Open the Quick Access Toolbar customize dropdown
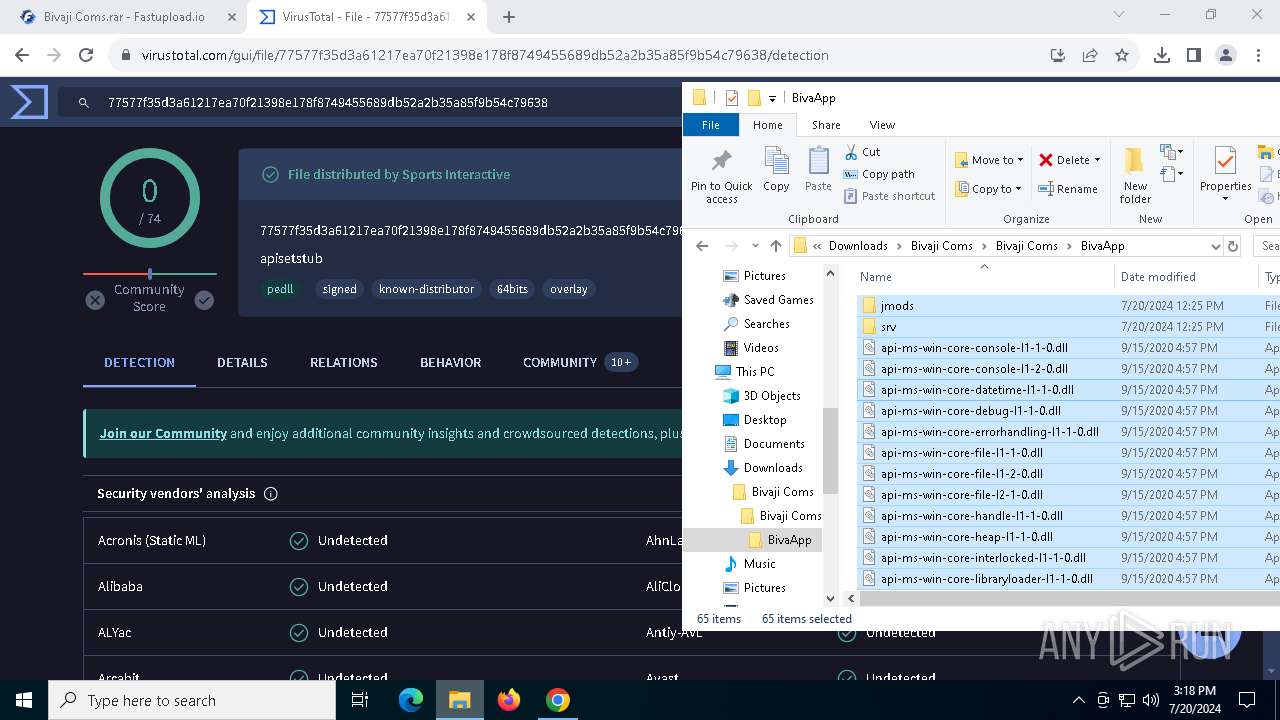 (773, 98)
